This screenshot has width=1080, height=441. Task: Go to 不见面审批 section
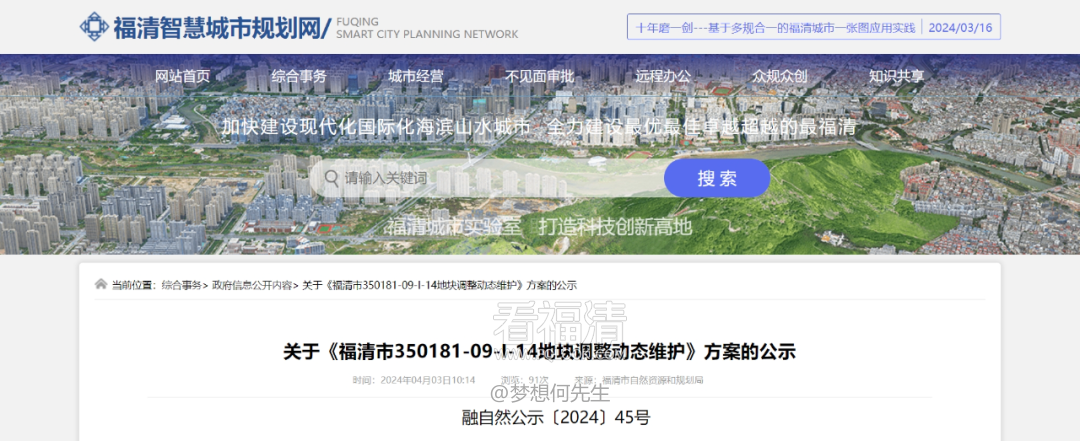tap(539, 76)
